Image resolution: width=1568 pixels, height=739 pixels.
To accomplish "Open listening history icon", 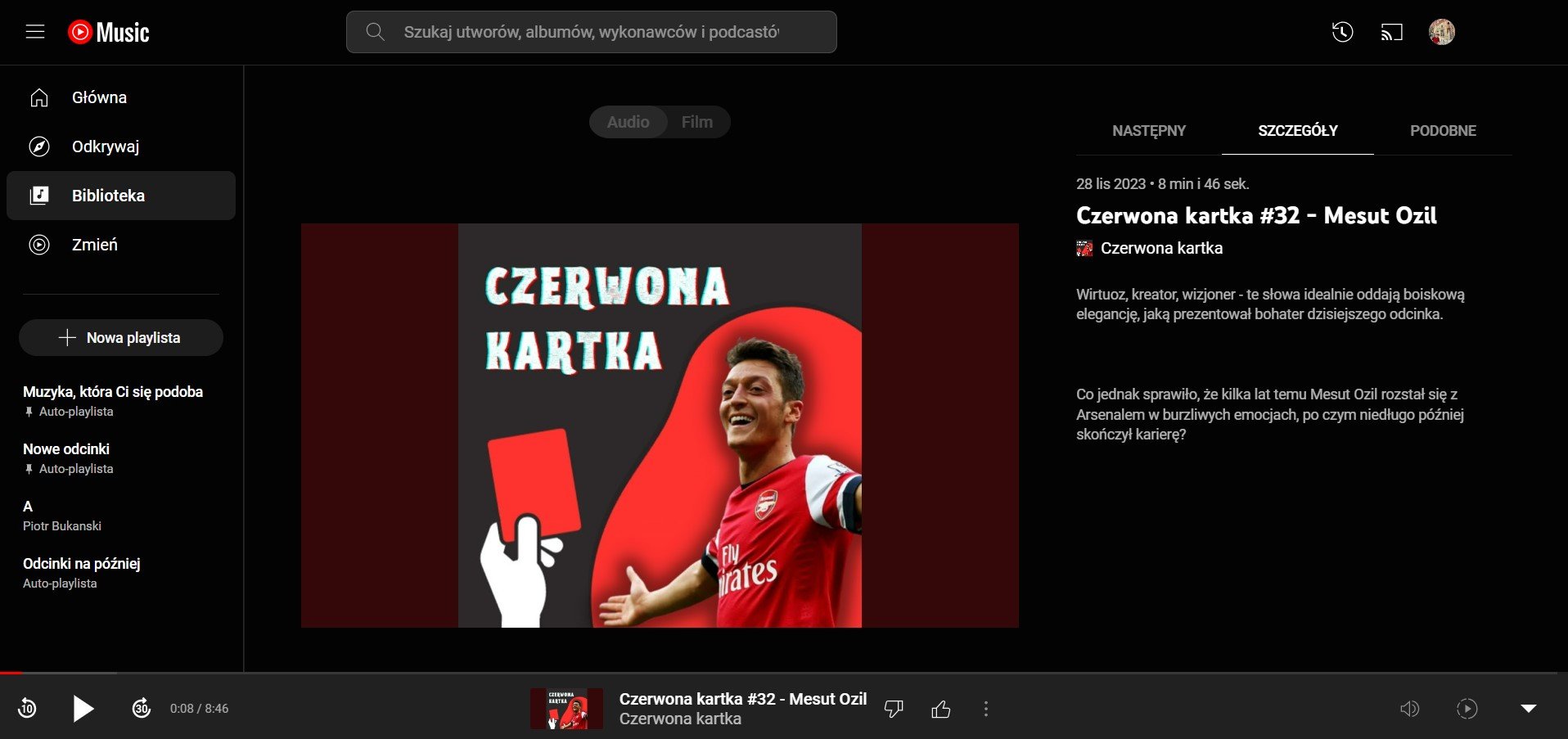I will pyautogui.click(x=1342, y=32).
